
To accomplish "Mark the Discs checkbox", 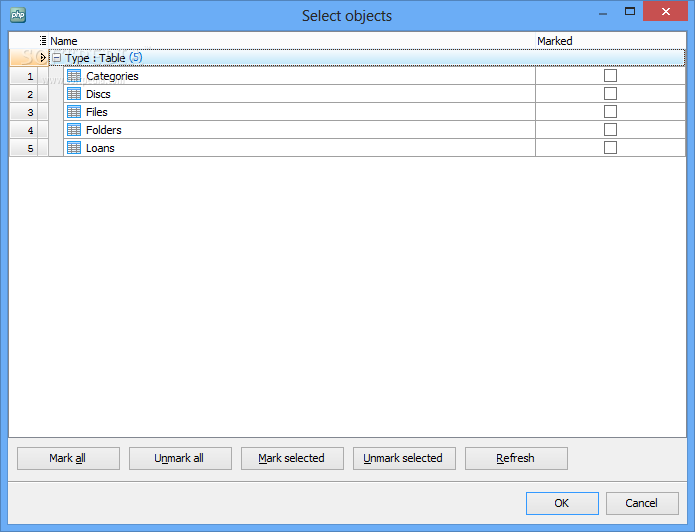I will pyautogui.click(x=610, y=94).
